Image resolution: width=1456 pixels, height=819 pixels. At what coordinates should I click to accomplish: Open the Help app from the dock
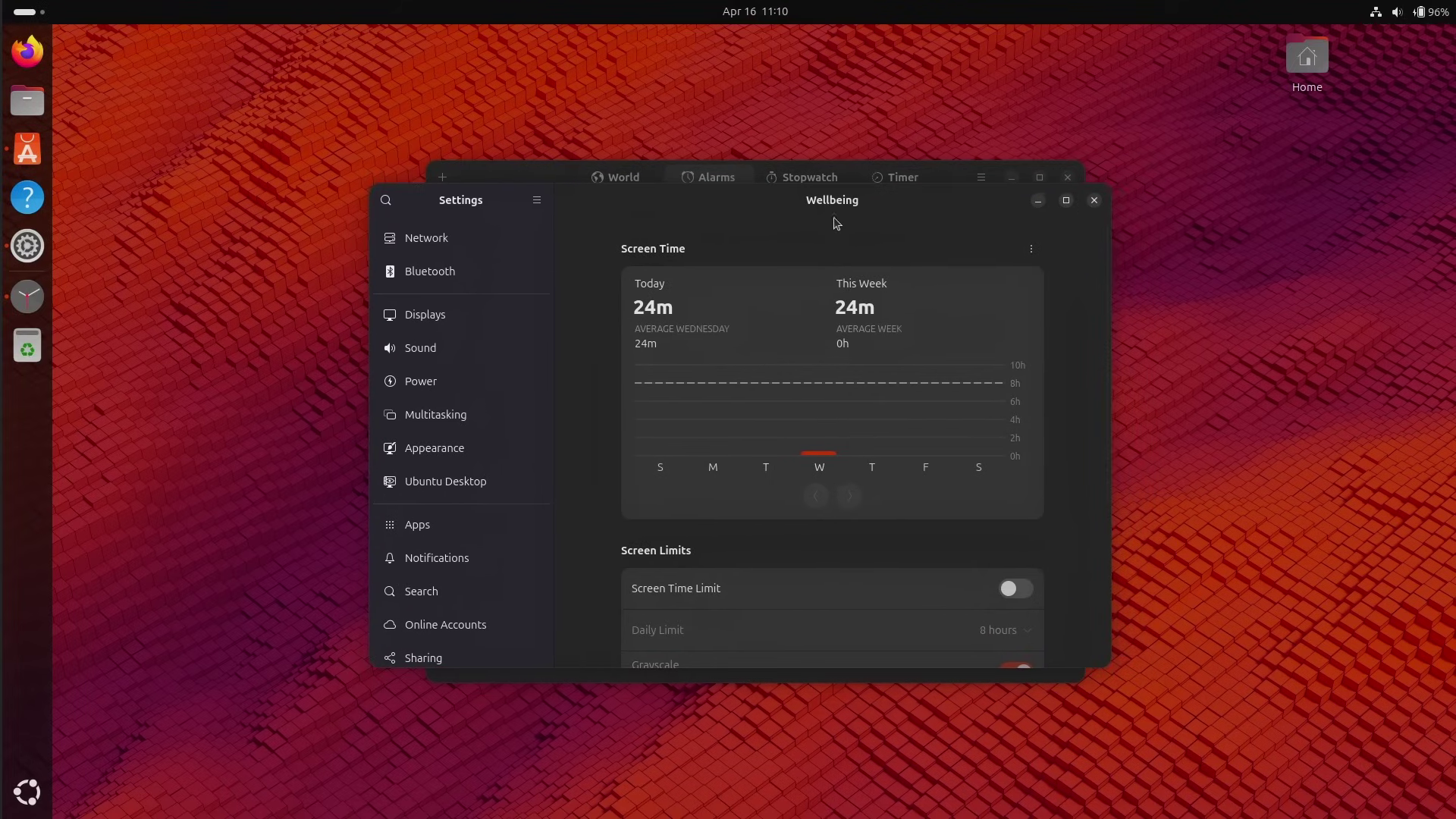[x=27, y=197]
